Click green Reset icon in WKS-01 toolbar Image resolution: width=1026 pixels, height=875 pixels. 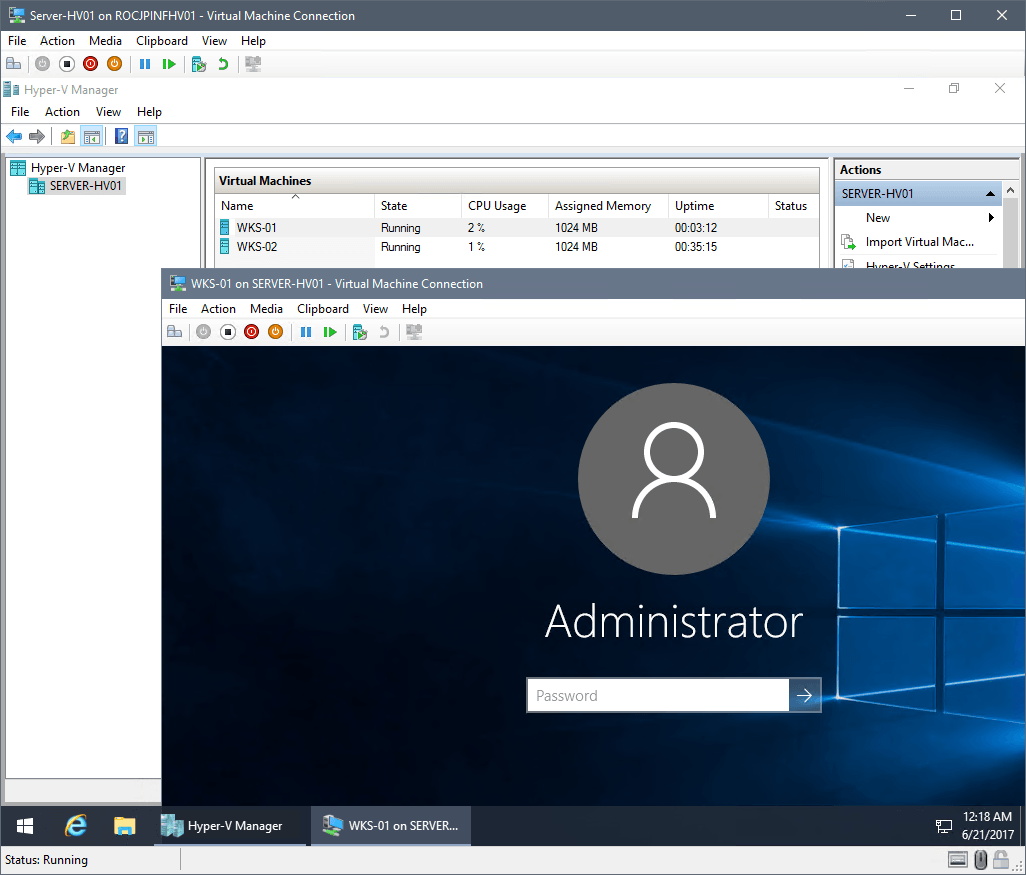pos(330,332)
